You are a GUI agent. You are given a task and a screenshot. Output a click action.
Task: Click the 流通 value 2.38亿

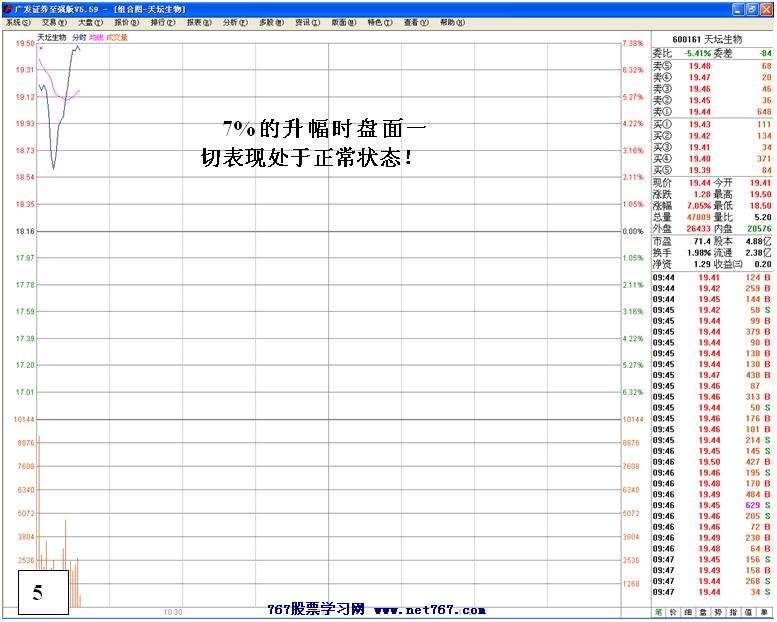coord(759,253)
